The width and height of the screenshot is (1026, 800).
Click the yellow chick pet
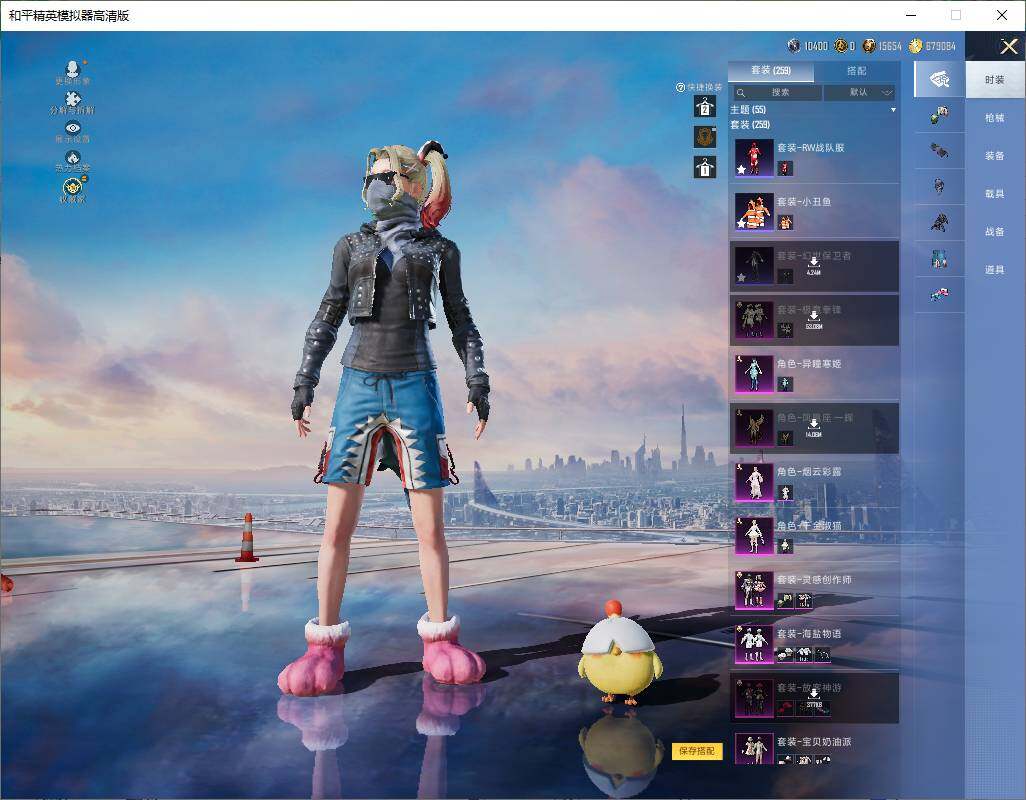click(x=618, y=653)
